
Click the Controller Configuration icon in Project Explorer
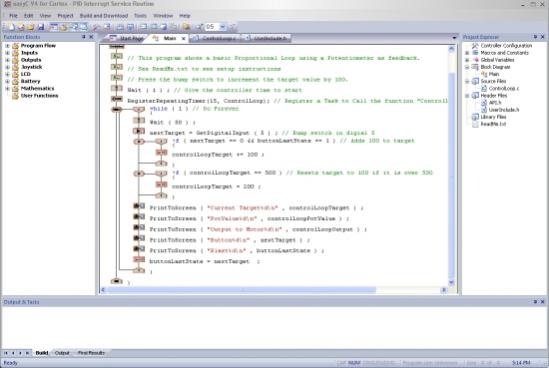(x=475, y=46)
